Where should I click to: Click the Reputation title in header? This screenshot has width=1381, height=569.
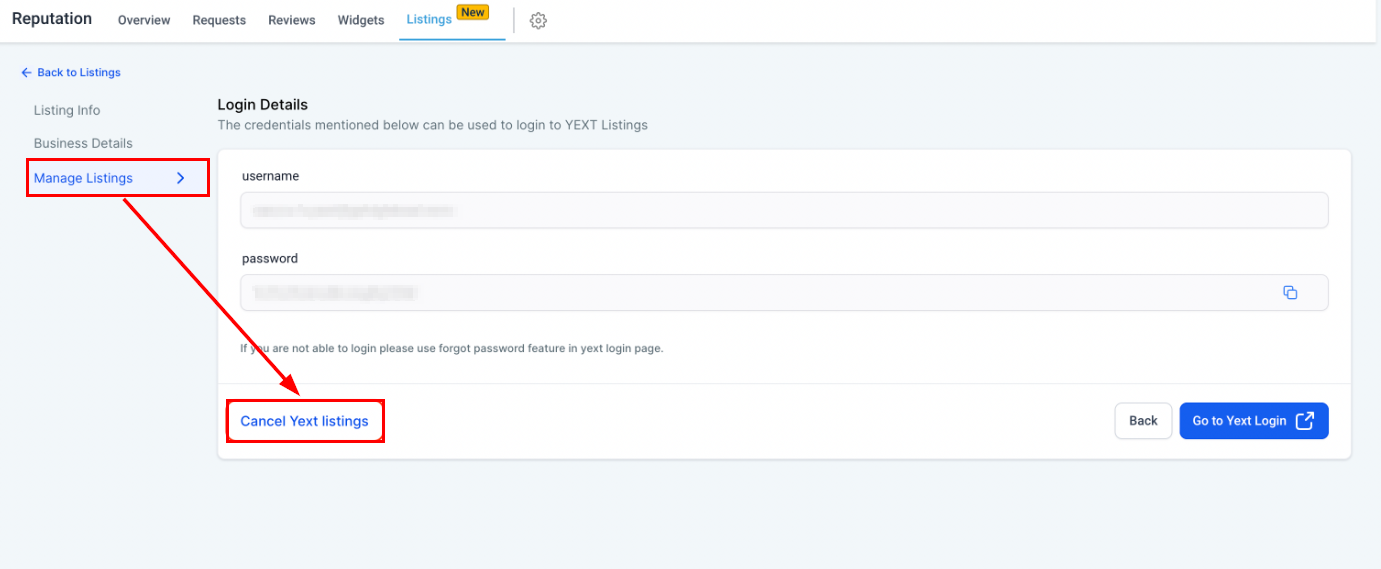[x=52, y=19]
